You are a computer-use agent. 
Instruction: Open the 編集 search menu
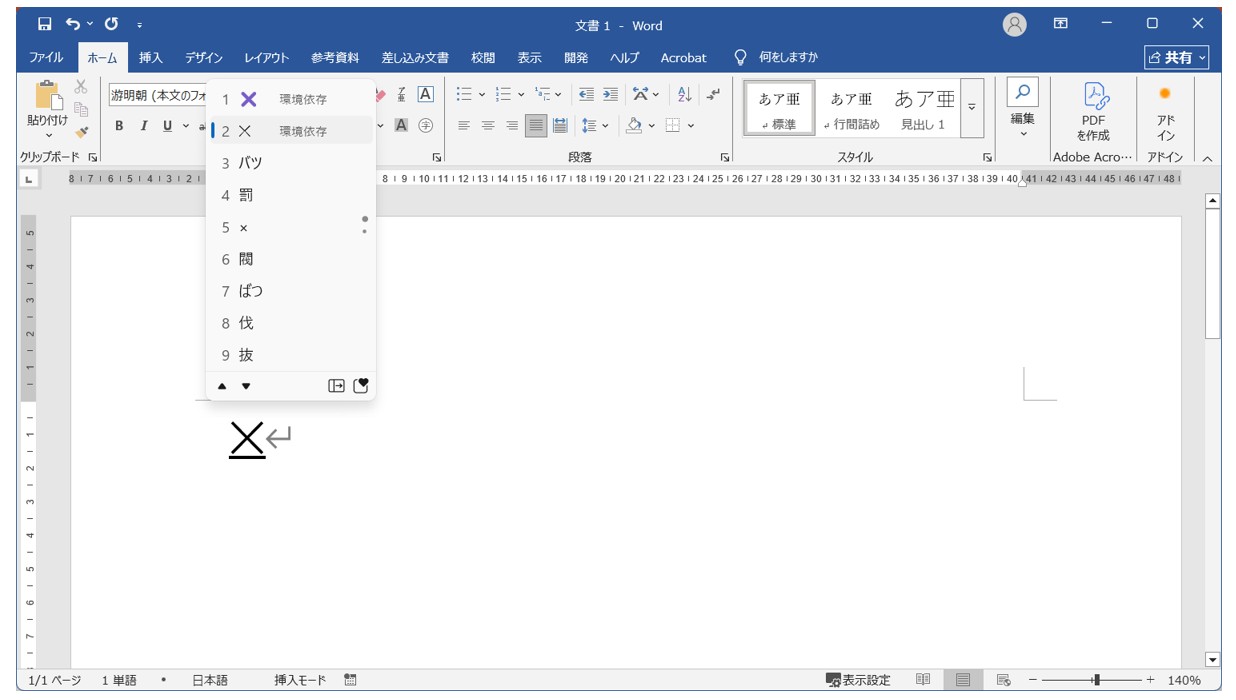point(1022,110)
